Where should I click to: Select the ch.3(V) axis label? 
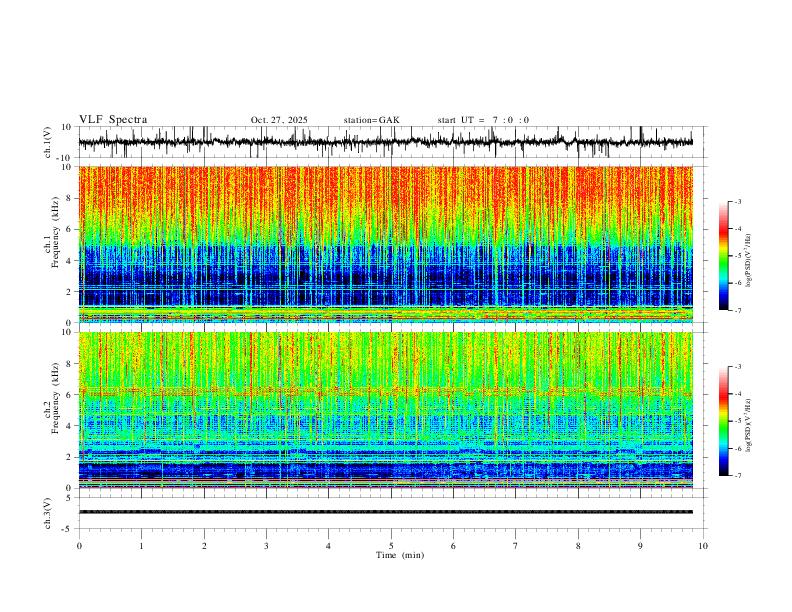point(48,513)
